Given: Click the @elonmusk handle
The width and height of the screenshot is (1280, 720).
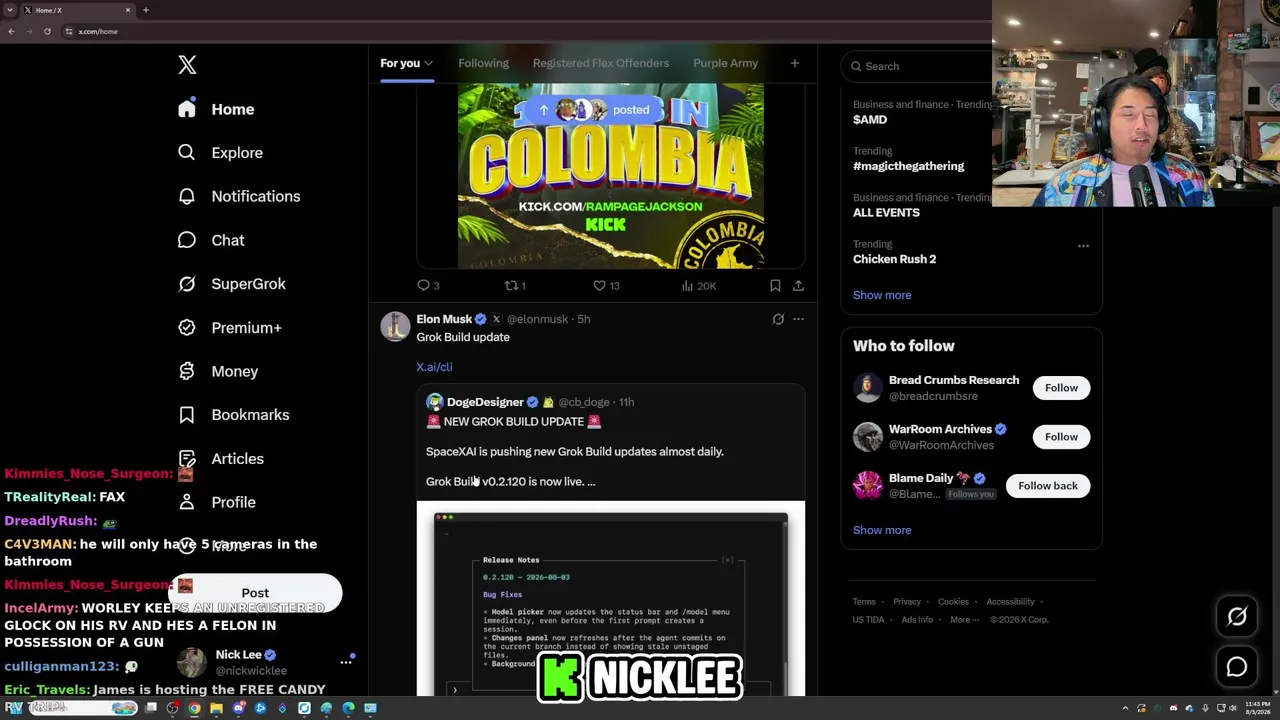Looking at the screenshot, I should click(x=537, y=319).
